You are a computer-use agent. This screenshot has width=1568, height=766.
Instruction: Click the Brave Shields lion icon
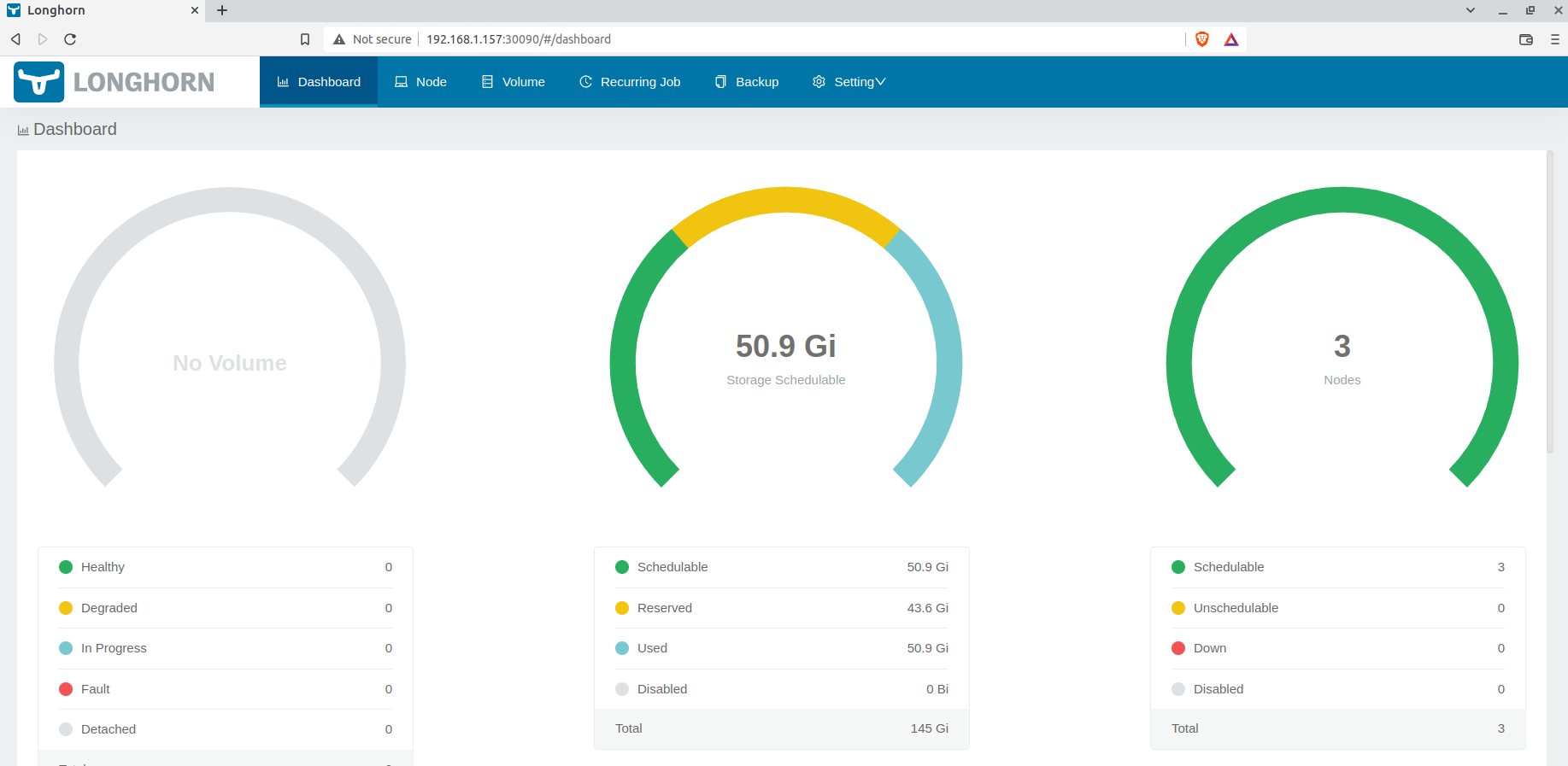tap(1202, 39)
